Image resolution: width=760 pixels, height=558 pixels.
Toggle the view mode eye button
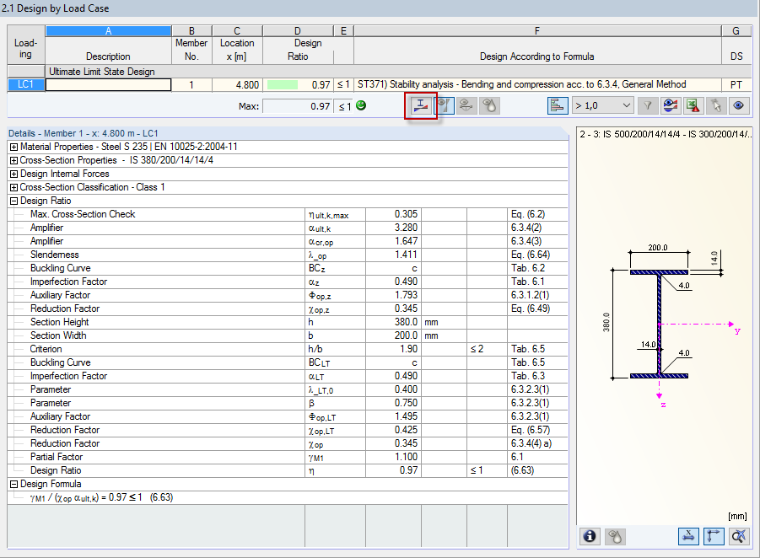[x=738, y=106]
